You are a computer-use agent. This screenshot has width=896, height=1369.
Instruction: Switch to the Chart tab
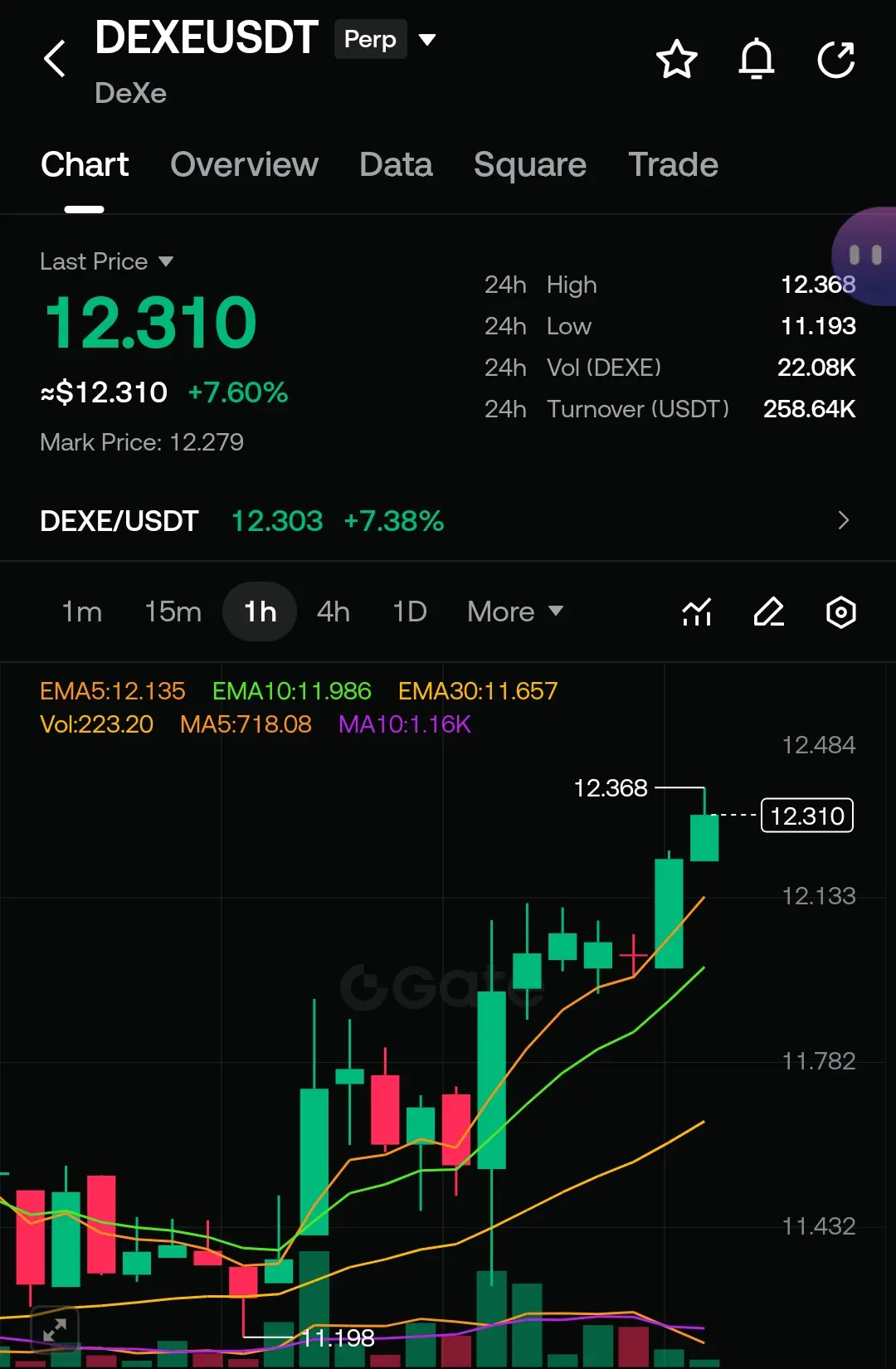(x=85, y=164)
